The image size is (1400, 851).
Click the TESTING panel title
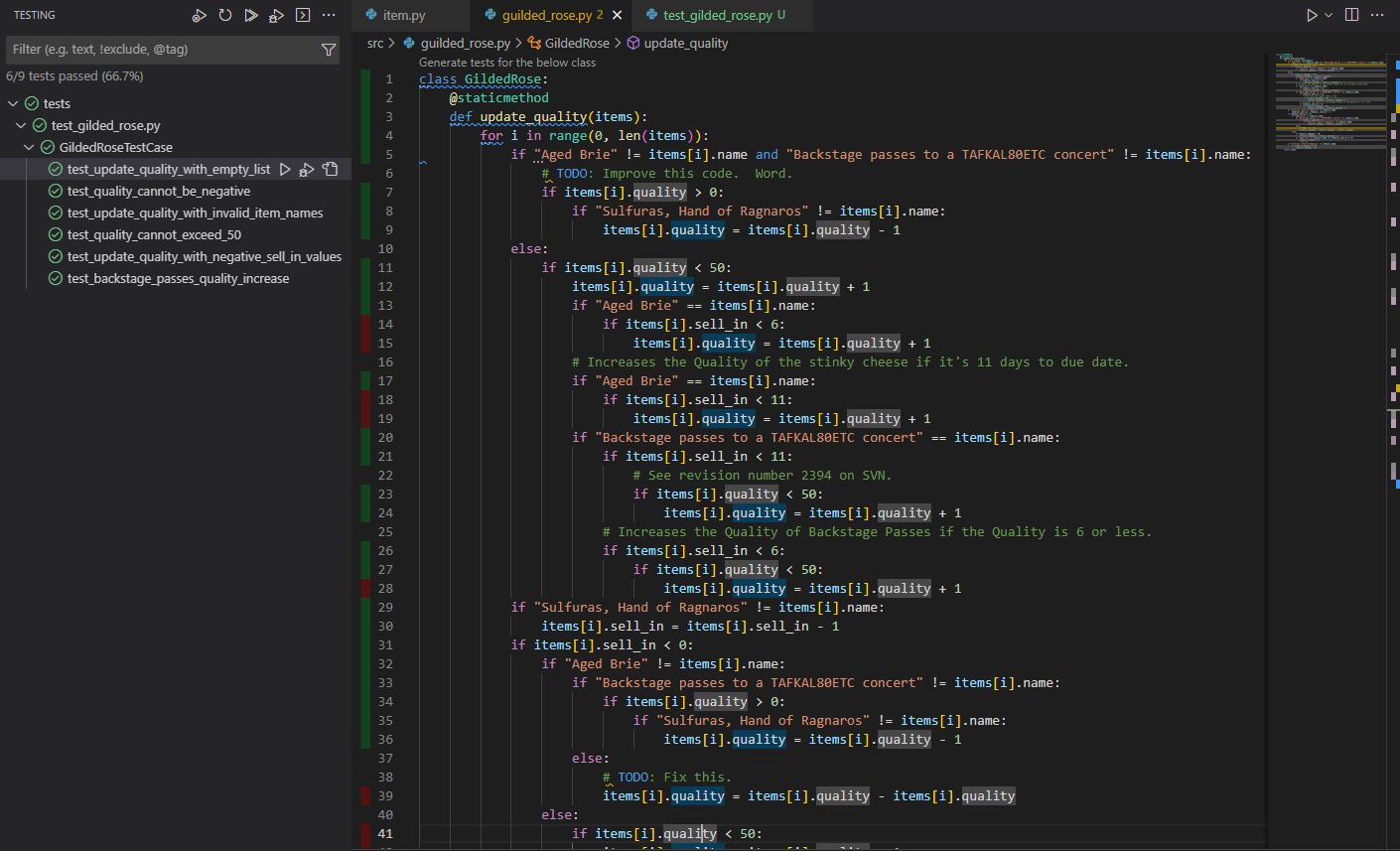tap(35, 15)
